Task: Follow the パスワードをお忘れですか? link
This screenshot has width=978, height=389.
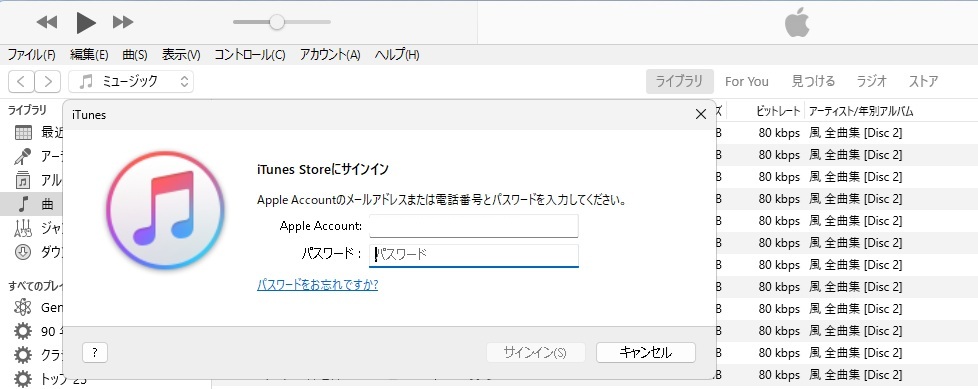Action: (x=317, y=285)
